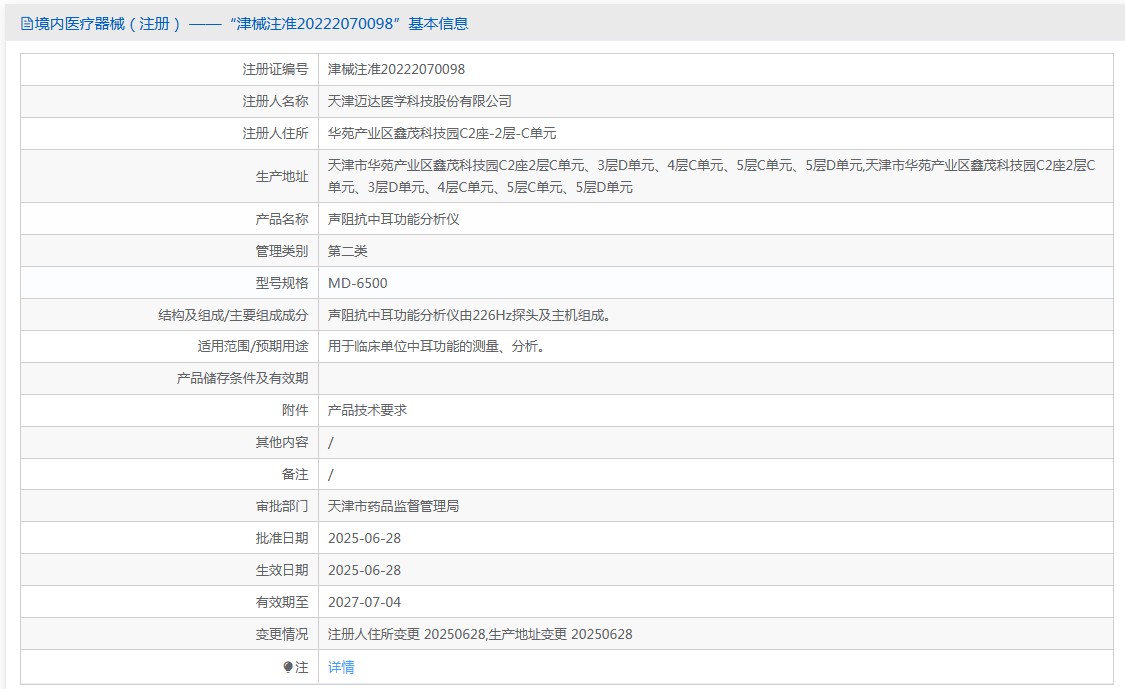Viewport: 1125px width, 689px height.
Task: Select the 生效日期 value 2025-06-28
Action: click(364, 571)
